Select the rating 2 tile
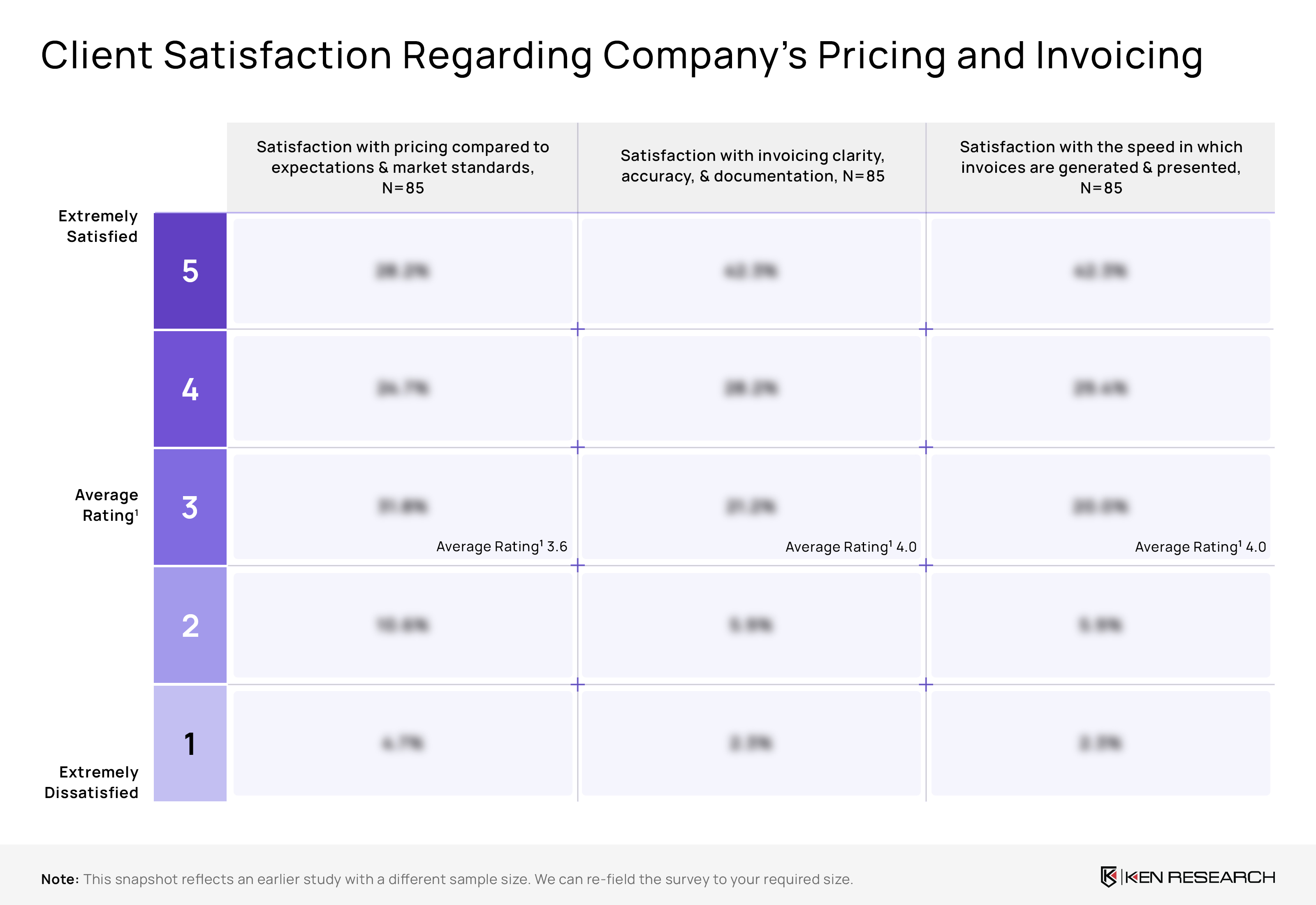 tap(190, 625)
